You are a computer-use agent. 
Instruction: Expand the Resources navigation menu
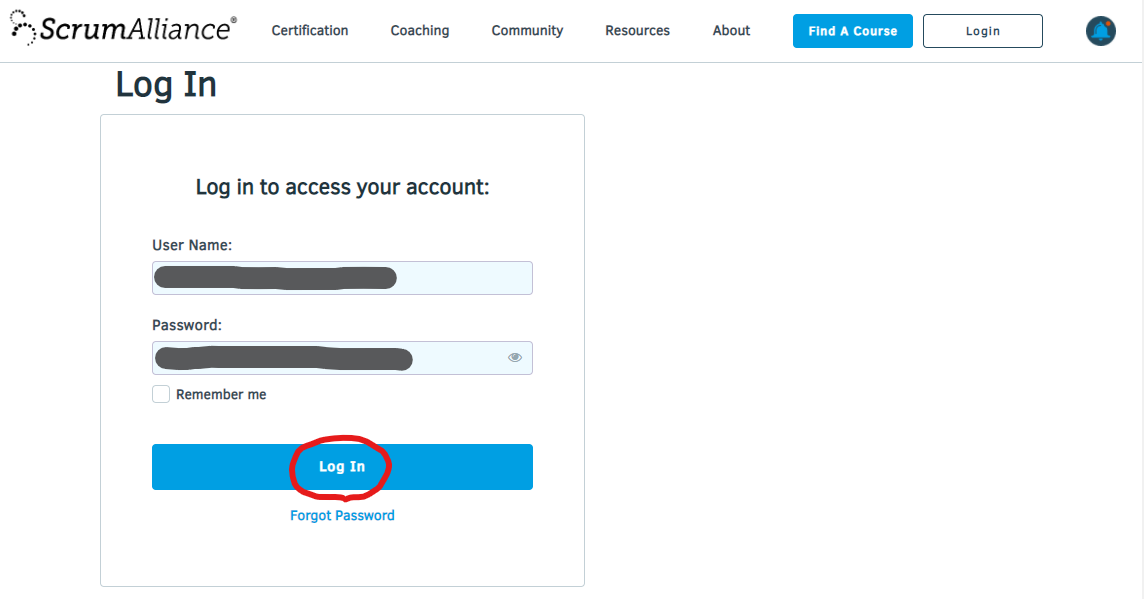pos(637,31)
